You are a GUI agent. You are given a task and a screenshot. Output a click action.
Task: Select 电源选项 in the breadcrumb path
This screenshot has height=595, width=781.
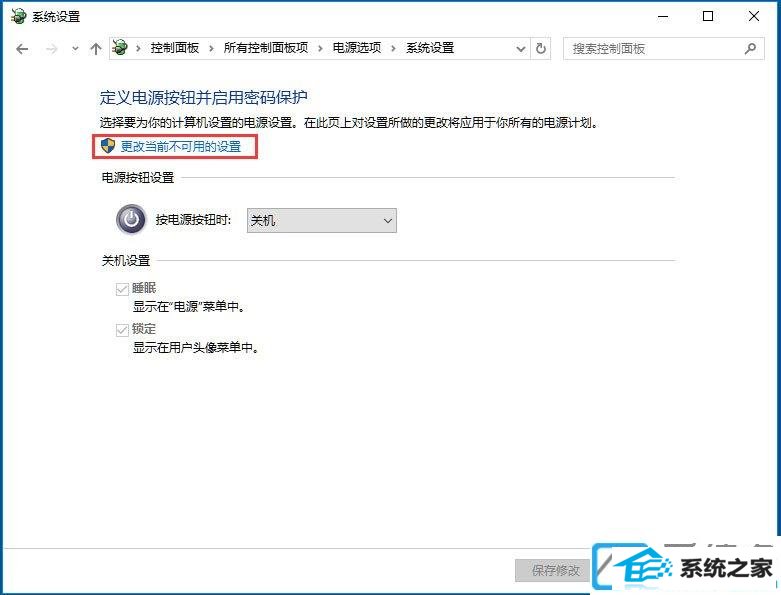357,48
